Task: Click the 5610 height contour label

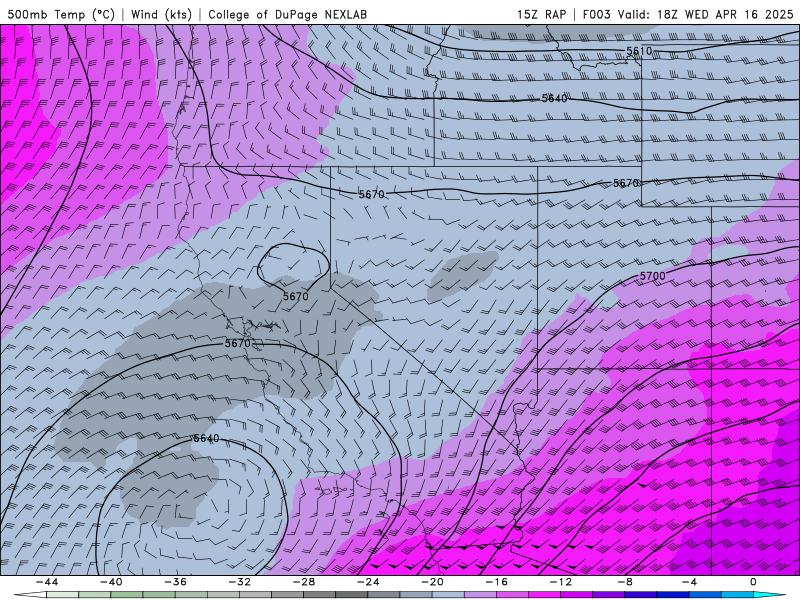Action: click(x=639, y=51)
